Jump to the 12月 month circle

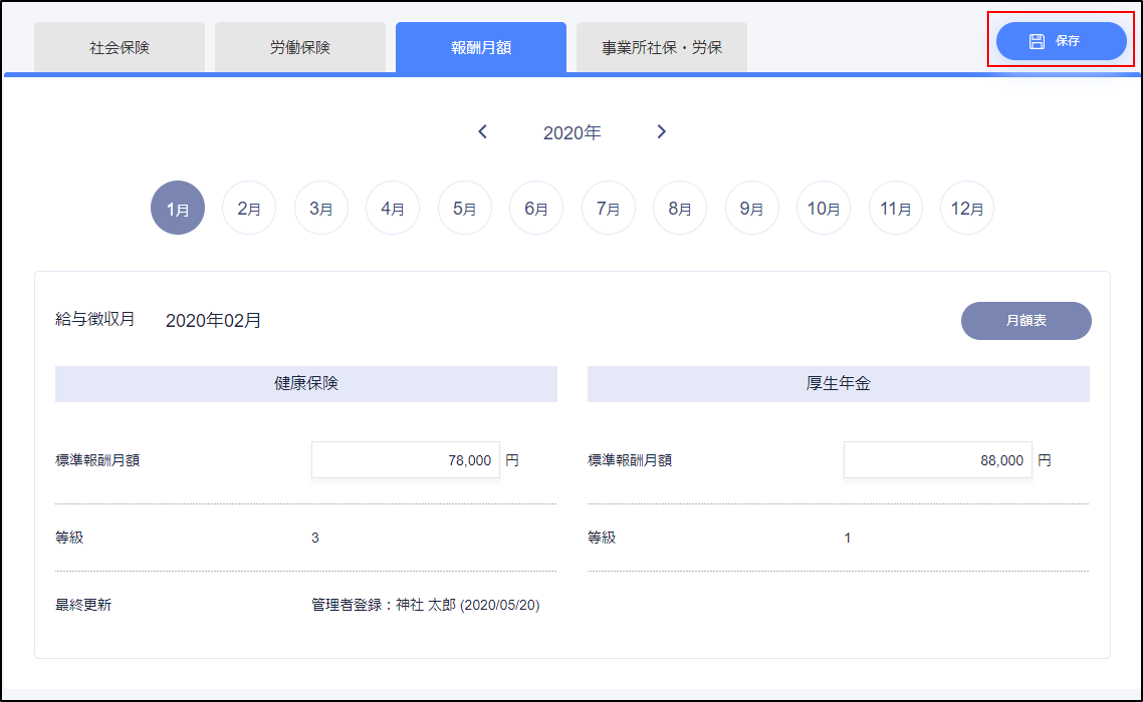pos(967,208)
